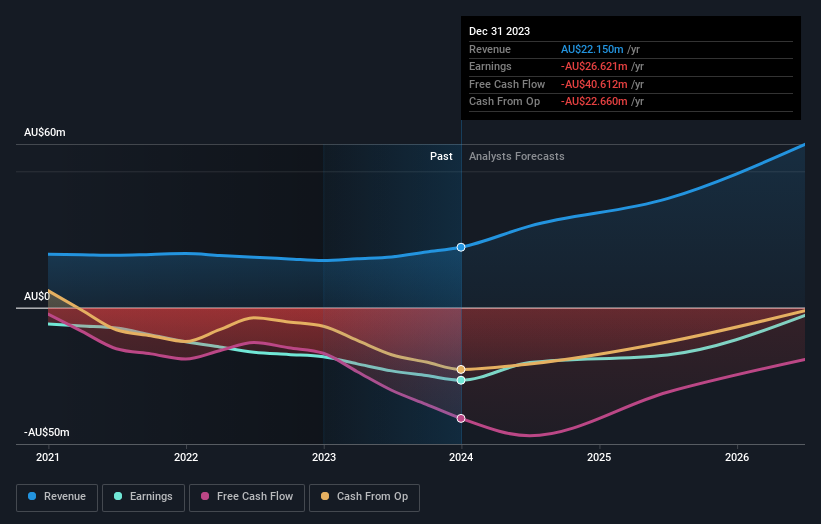Click the Earnings row label in tooltip

pyautogui.click(x=490, y=66)
